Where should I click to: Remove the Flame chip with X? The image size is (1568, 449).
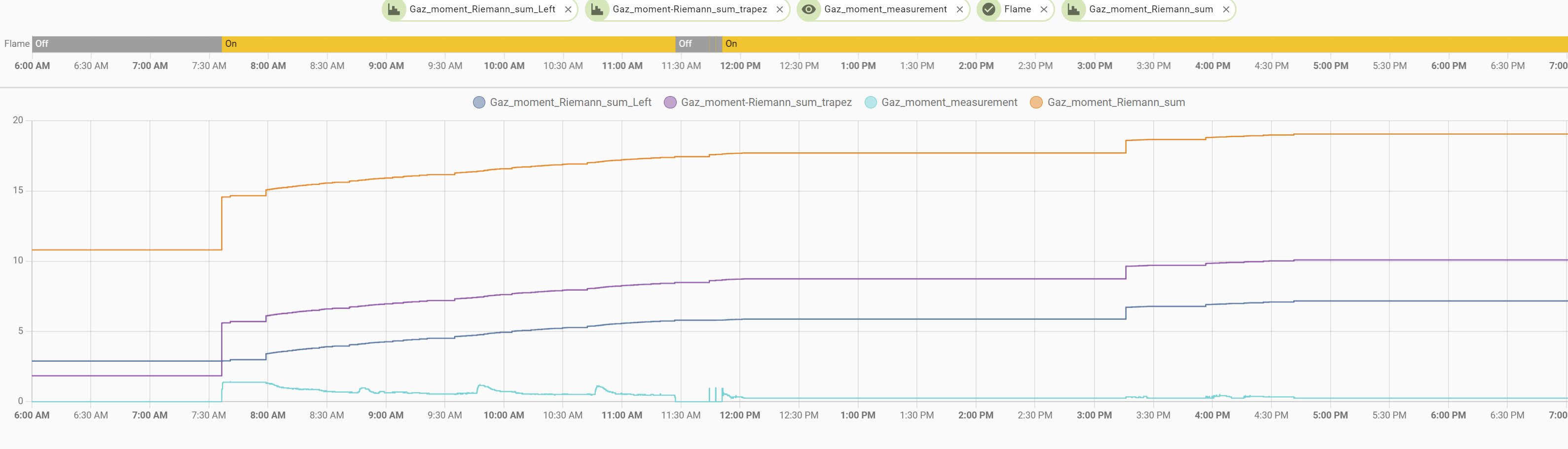1044,10
